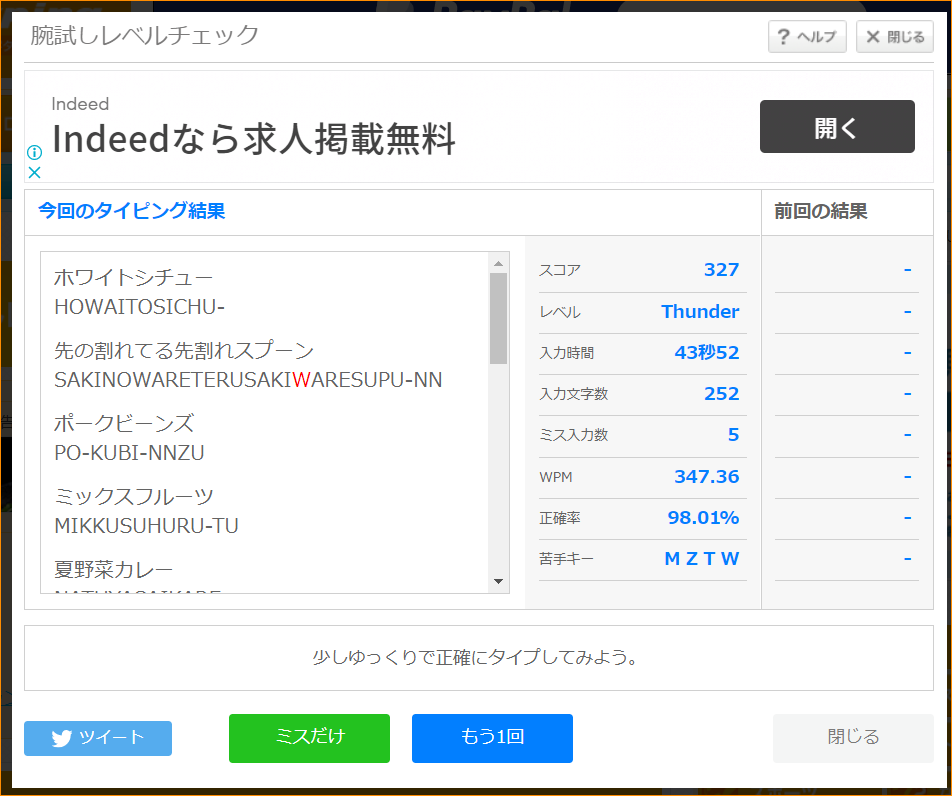Play again with もう1回 button
952x796 pixels.
point(492,738)
